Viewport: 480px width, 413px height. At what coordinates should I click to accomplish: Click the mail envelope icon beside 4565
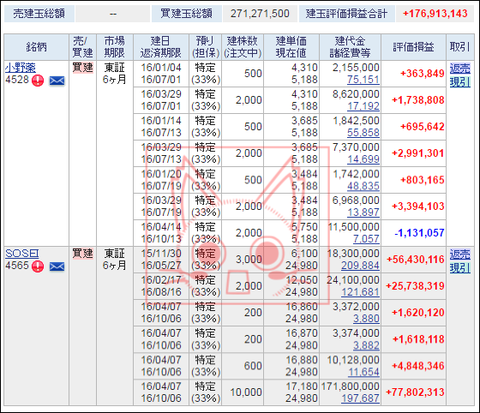pos(57,266)
